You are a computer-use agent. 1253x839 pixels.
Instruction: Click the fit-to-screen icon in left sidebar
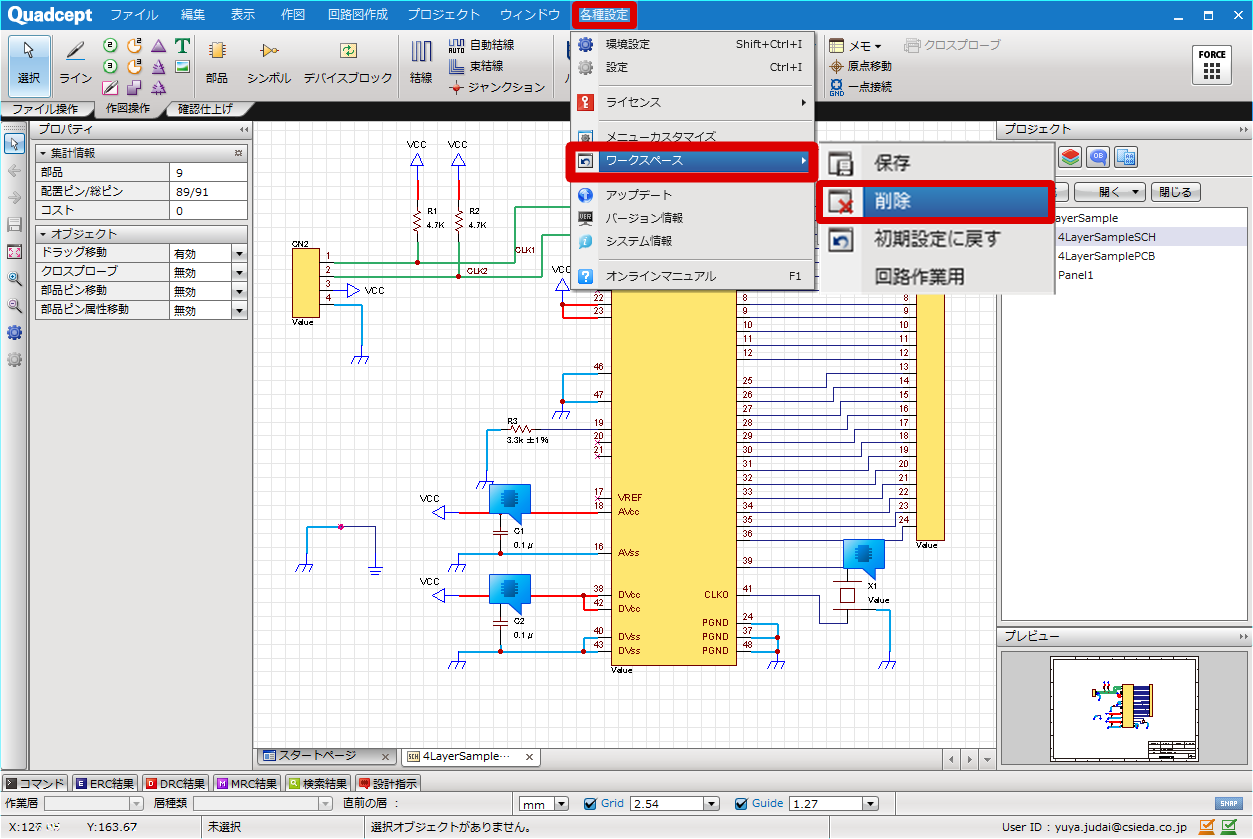click(x=14, y=252)
